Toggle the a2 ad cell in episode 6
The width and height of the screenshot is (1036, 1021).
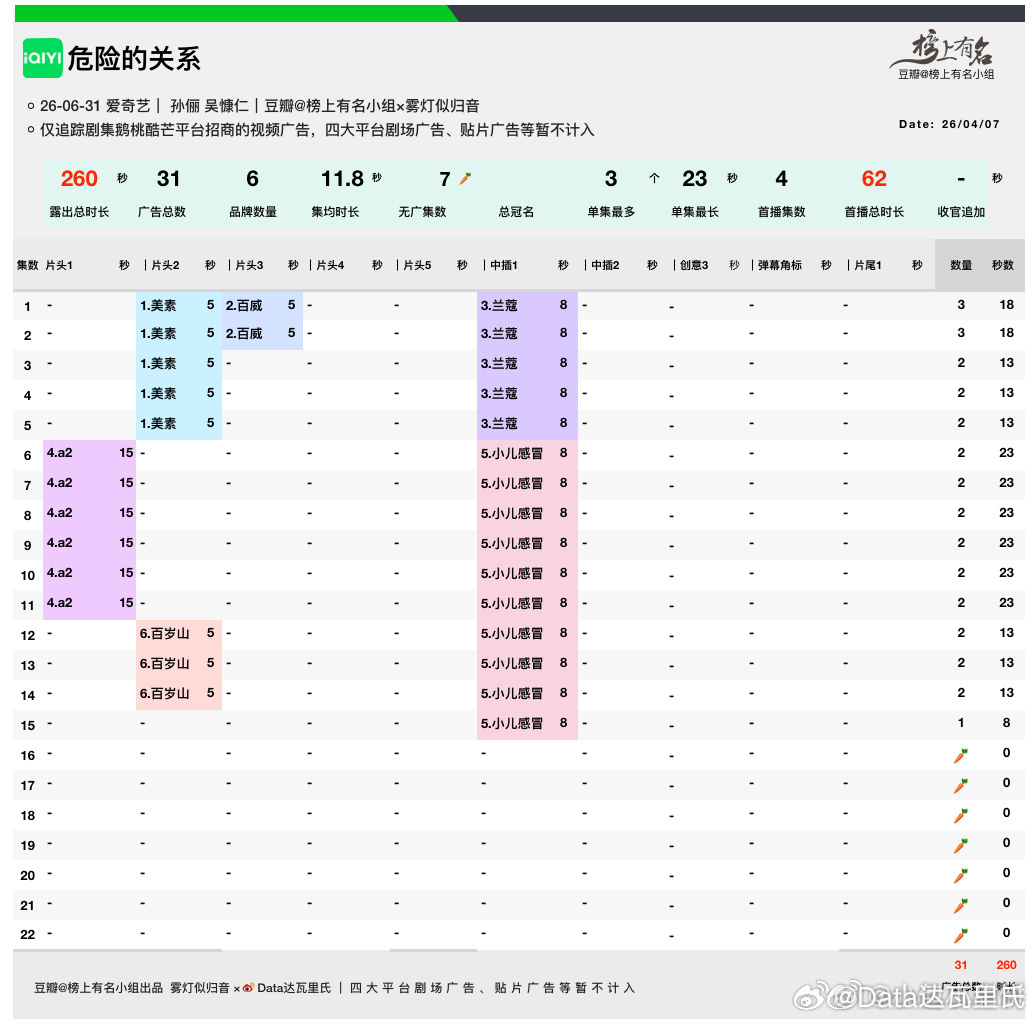(x=90, y=453)
